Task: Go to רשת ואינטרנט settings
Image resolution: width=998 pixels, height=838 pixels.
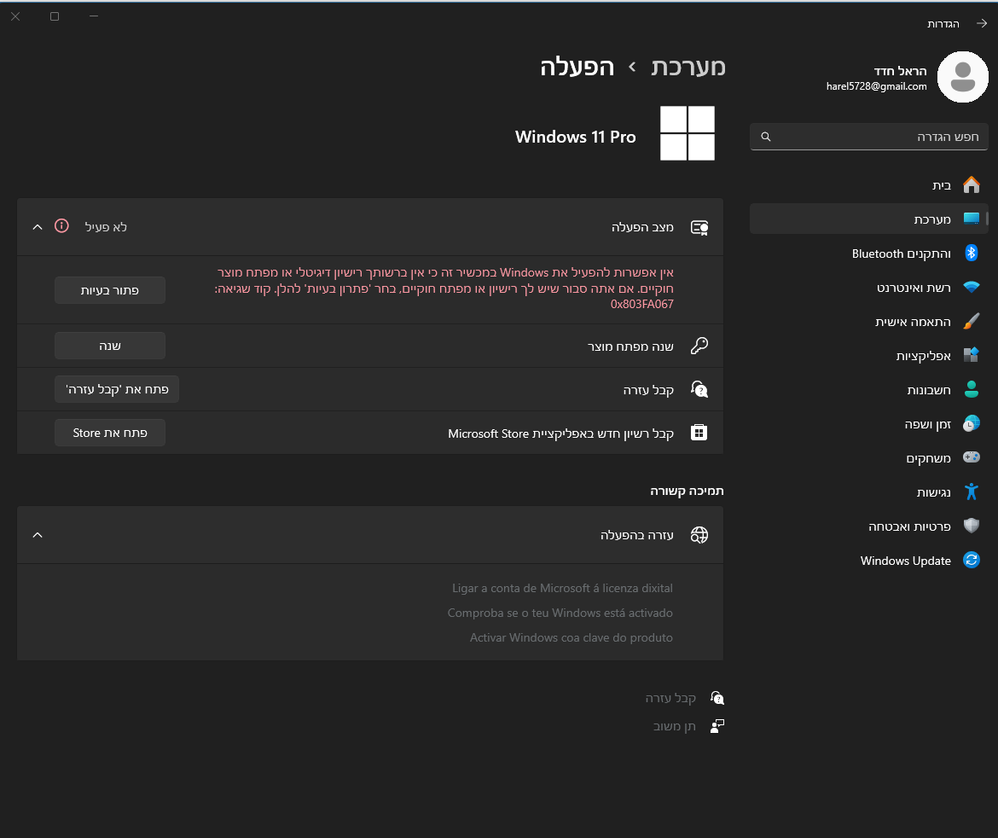Action: point(869,288)
